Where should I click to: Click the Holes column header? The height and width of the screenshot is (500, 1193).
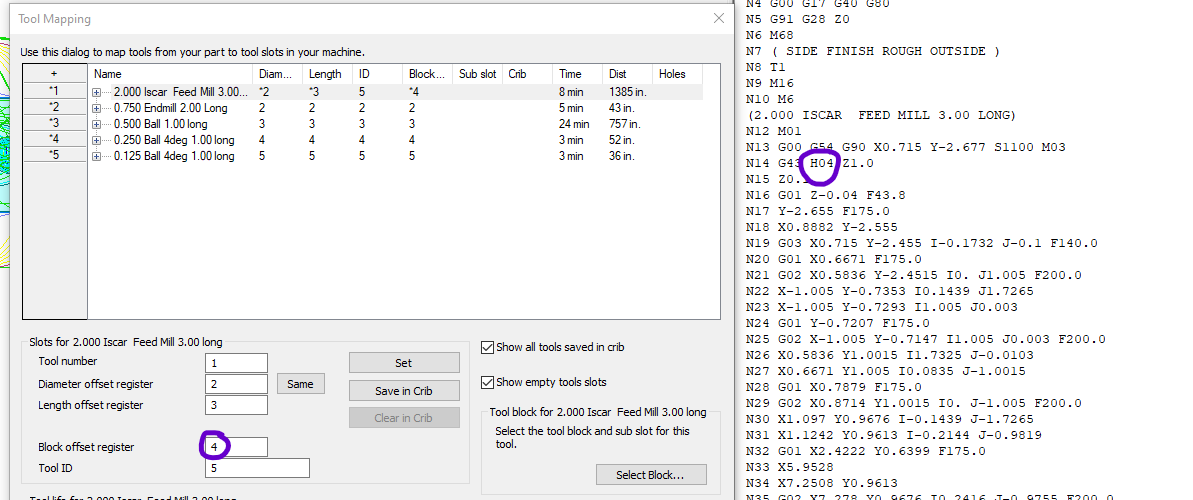(678, 74)
